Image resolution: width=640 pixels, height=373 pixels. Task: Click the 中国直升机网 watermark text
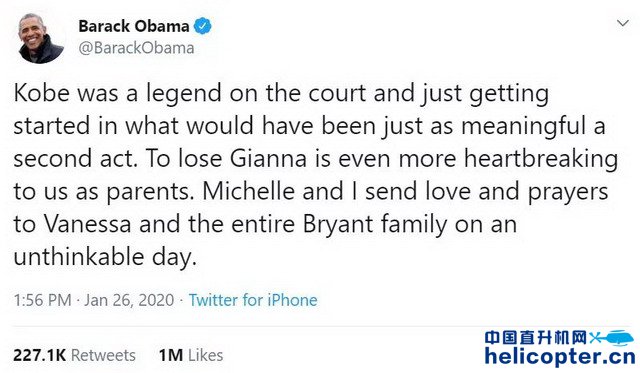coord(536,338)
